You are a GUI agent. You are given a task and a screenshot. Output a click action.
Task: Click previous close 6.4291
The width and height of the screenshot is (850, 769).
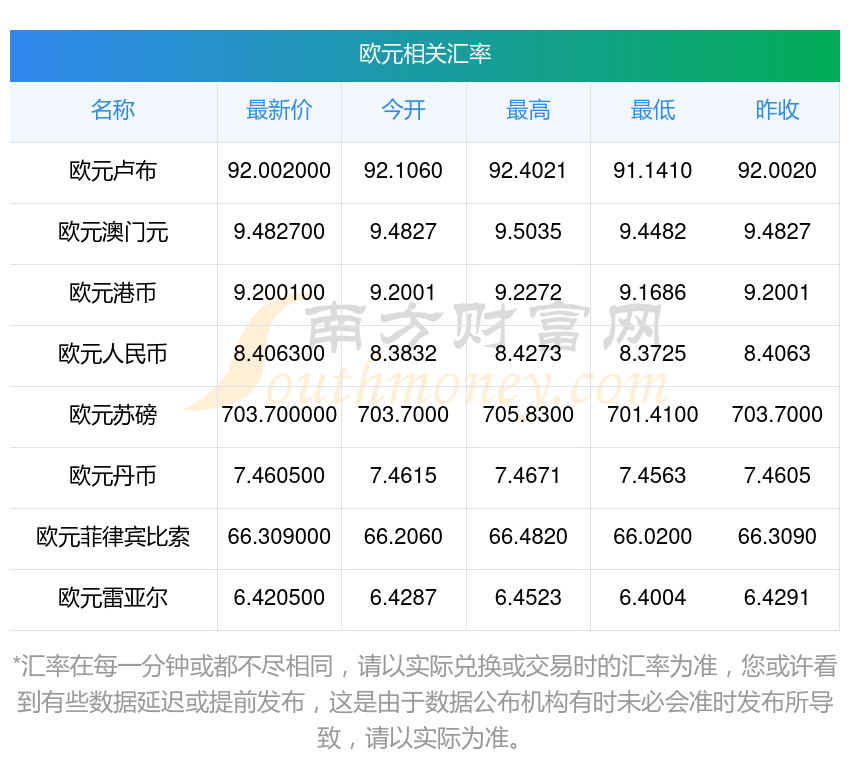pos(777,598)
